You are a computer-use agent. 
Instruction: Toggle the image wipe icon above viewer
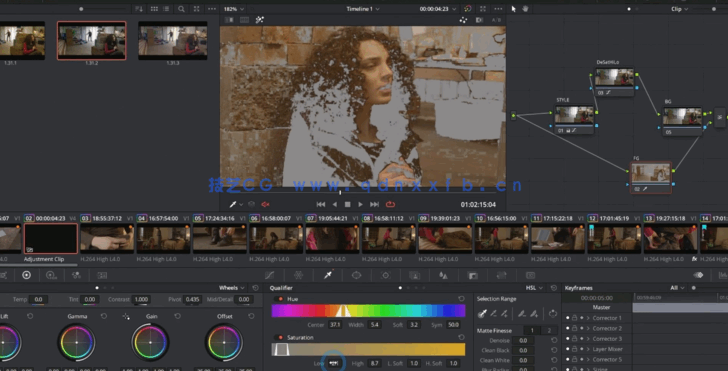229,20
